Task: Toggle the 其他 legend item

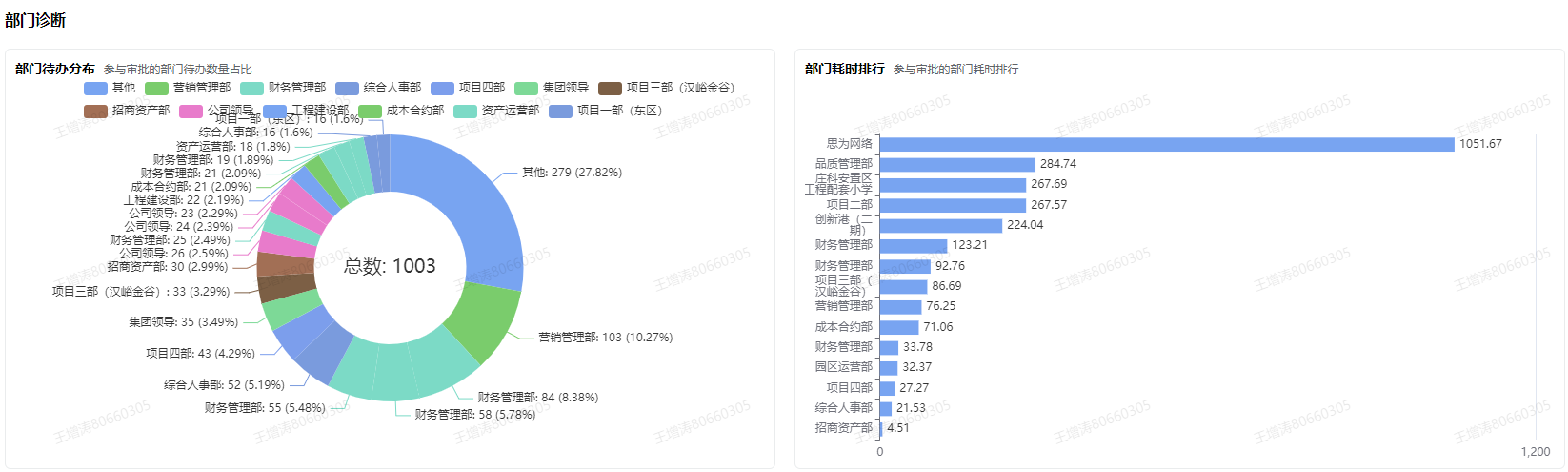Action: coord(110,88)
